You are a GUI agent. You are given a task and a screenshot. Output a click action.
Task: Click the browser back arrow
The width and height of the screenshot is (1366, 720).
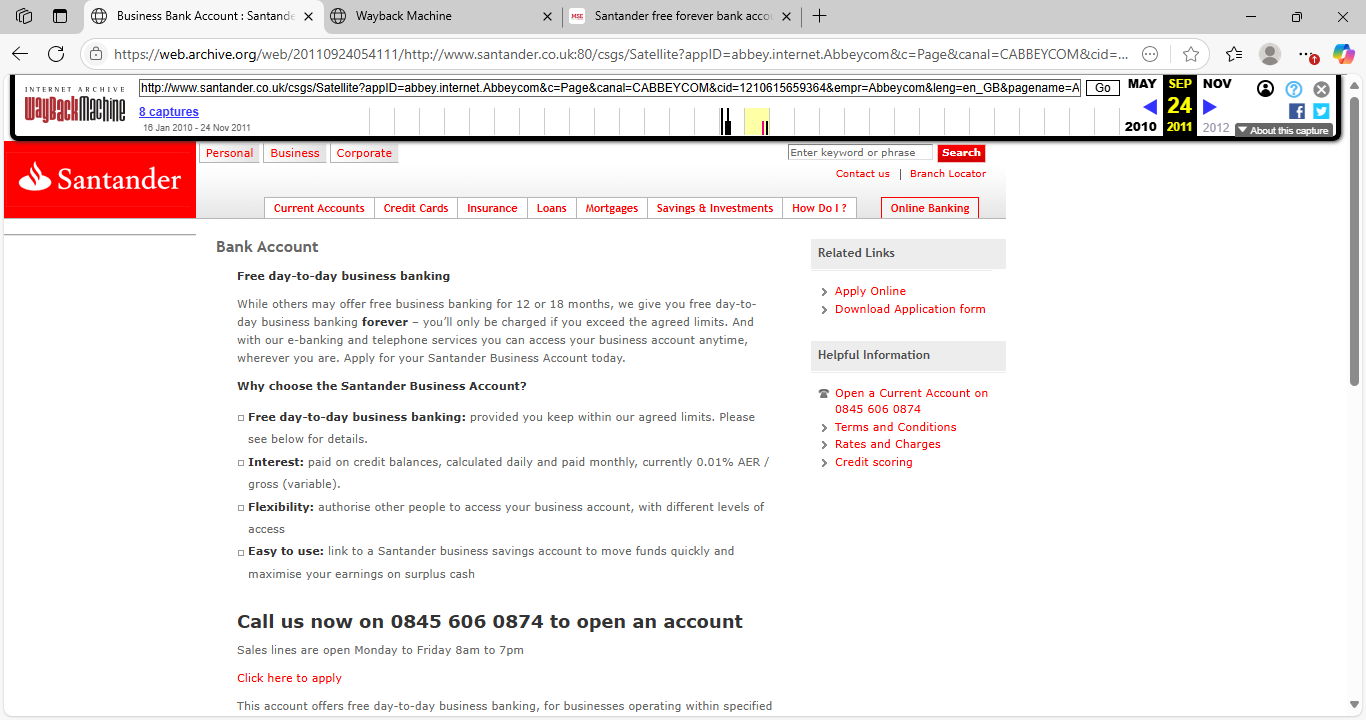pyautogui.click(x=20, y=54)
